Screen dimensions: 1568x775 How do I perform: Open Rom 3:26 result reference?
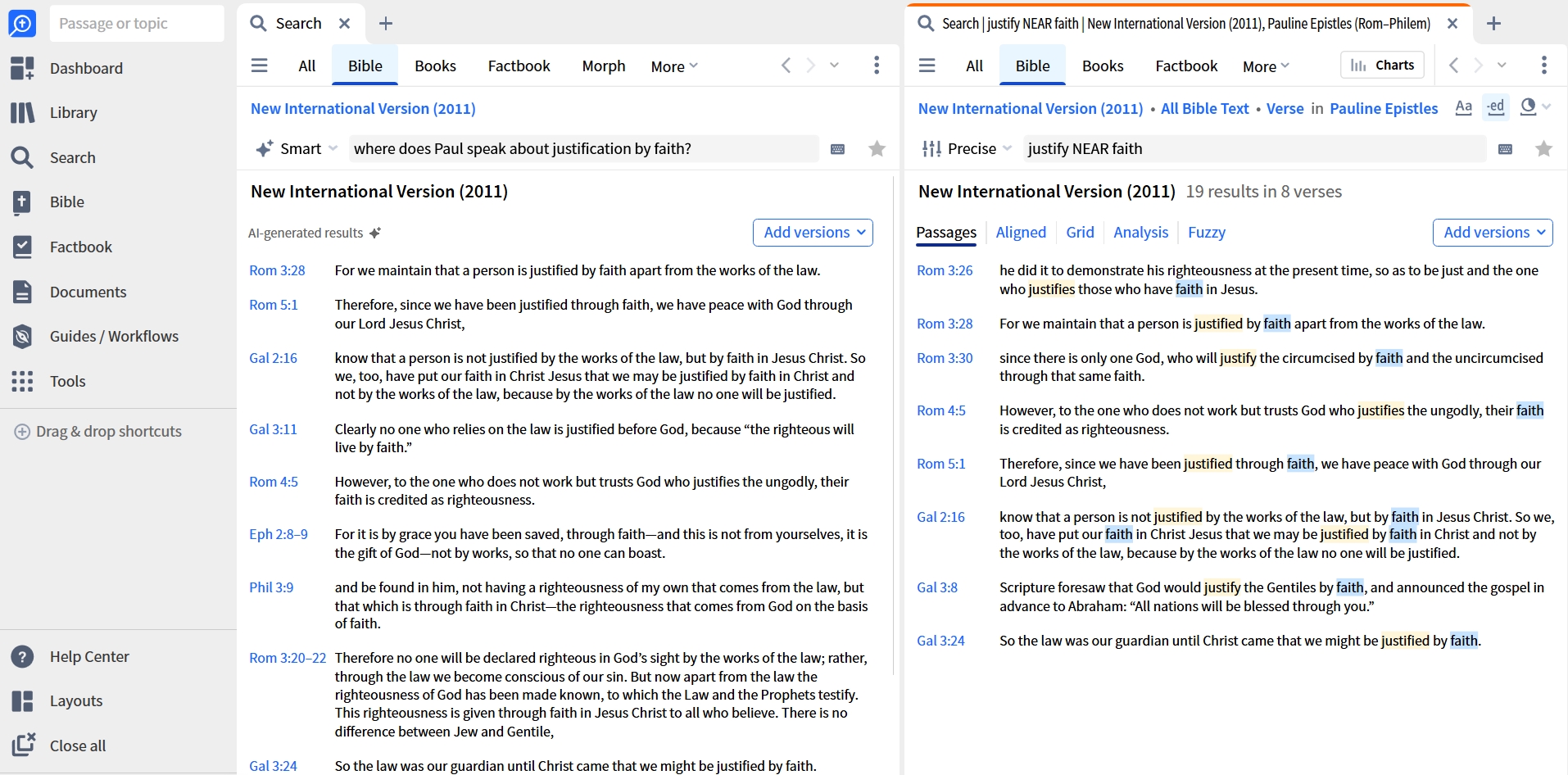point(945,270)
